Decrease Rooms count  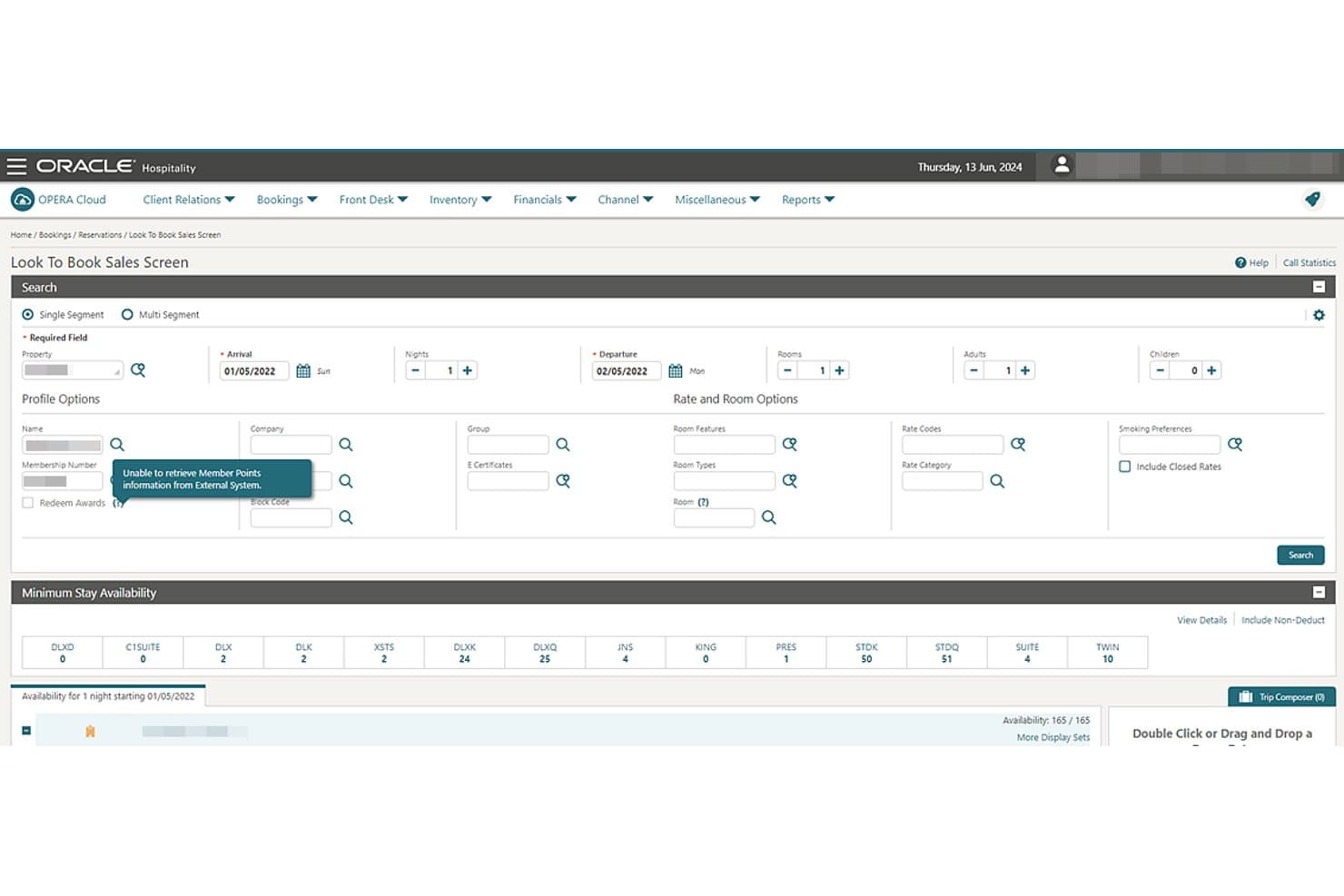[x=787, y=370]
